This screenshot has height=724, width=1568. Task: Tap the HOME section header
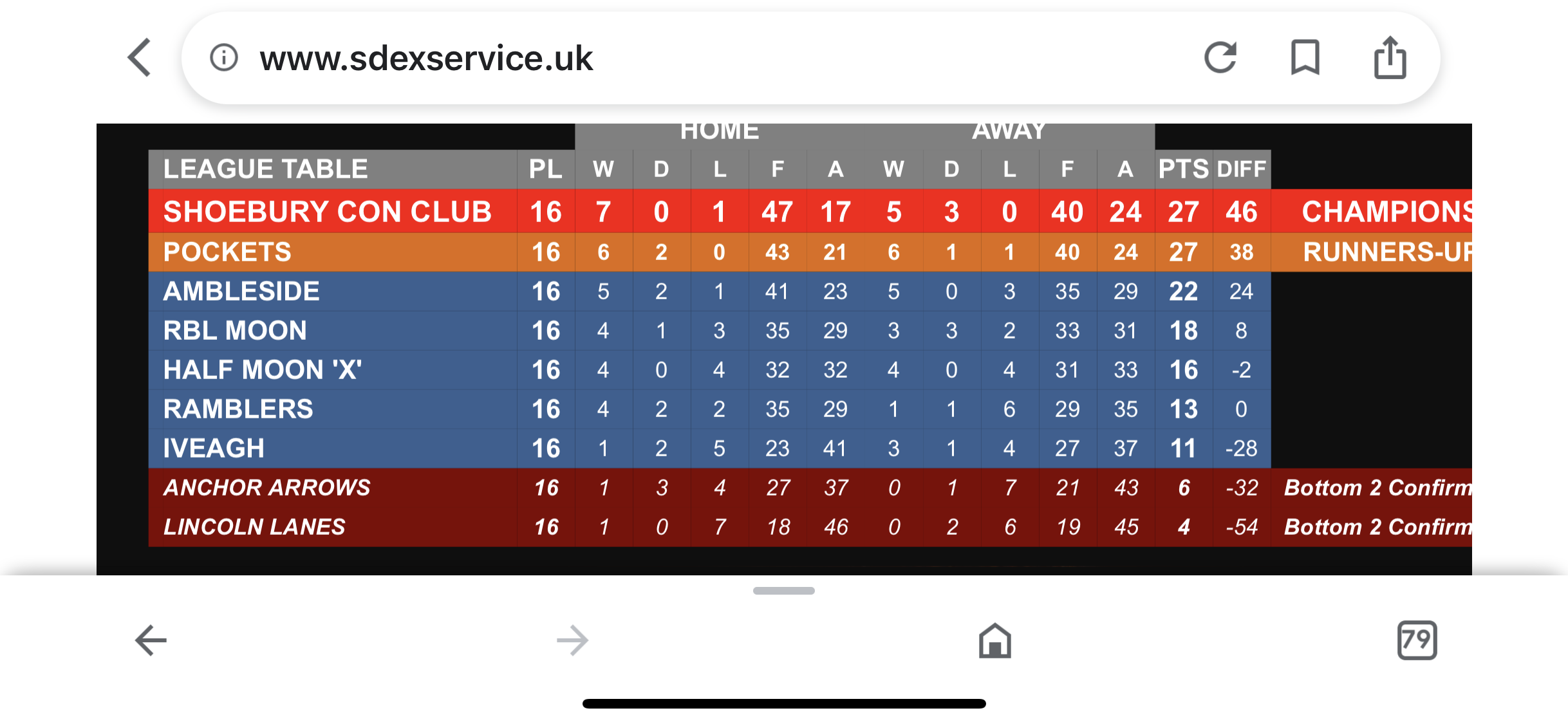[x=720, y=131]
